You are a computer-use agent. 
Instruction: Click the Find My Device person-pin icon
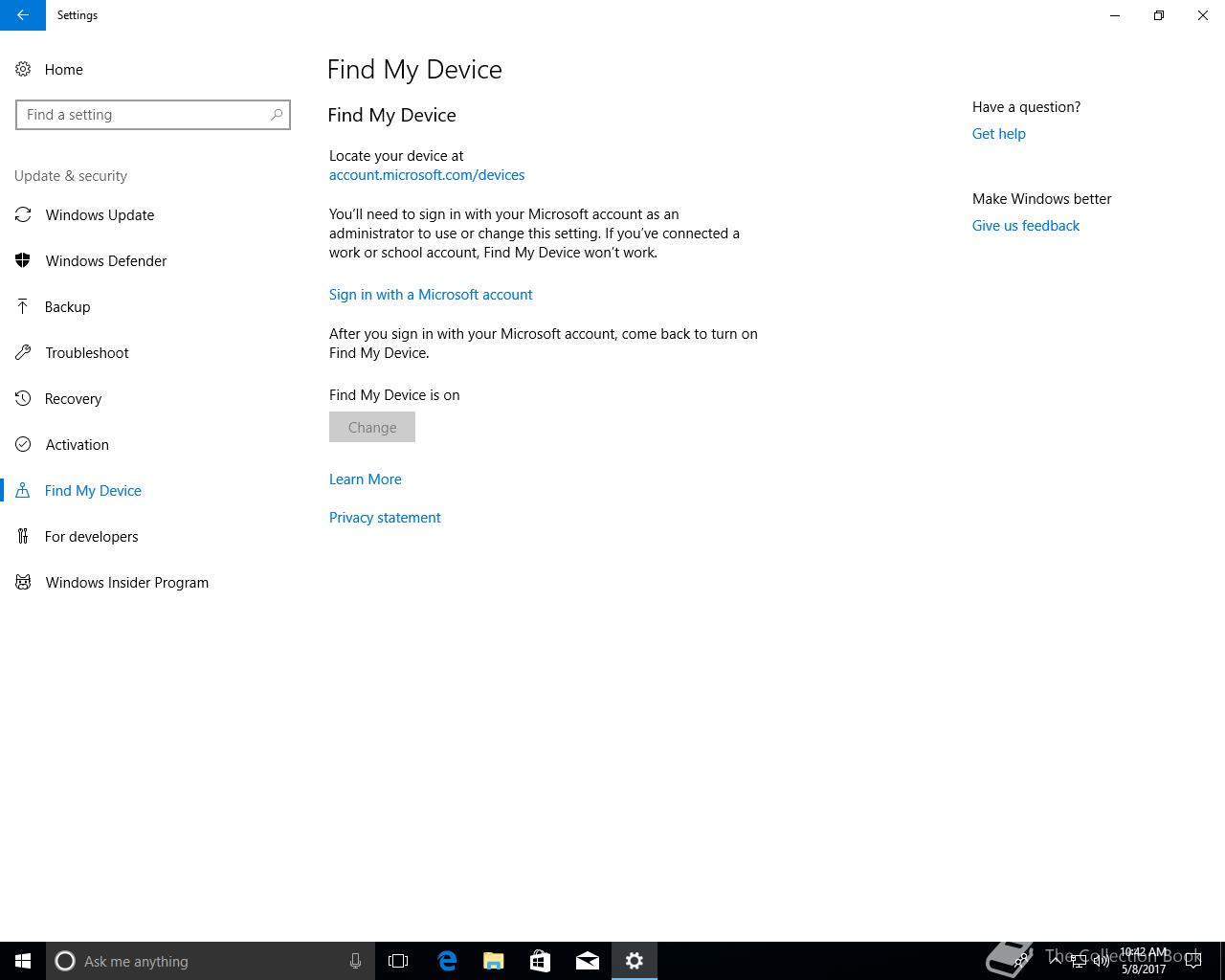point(23,490)
